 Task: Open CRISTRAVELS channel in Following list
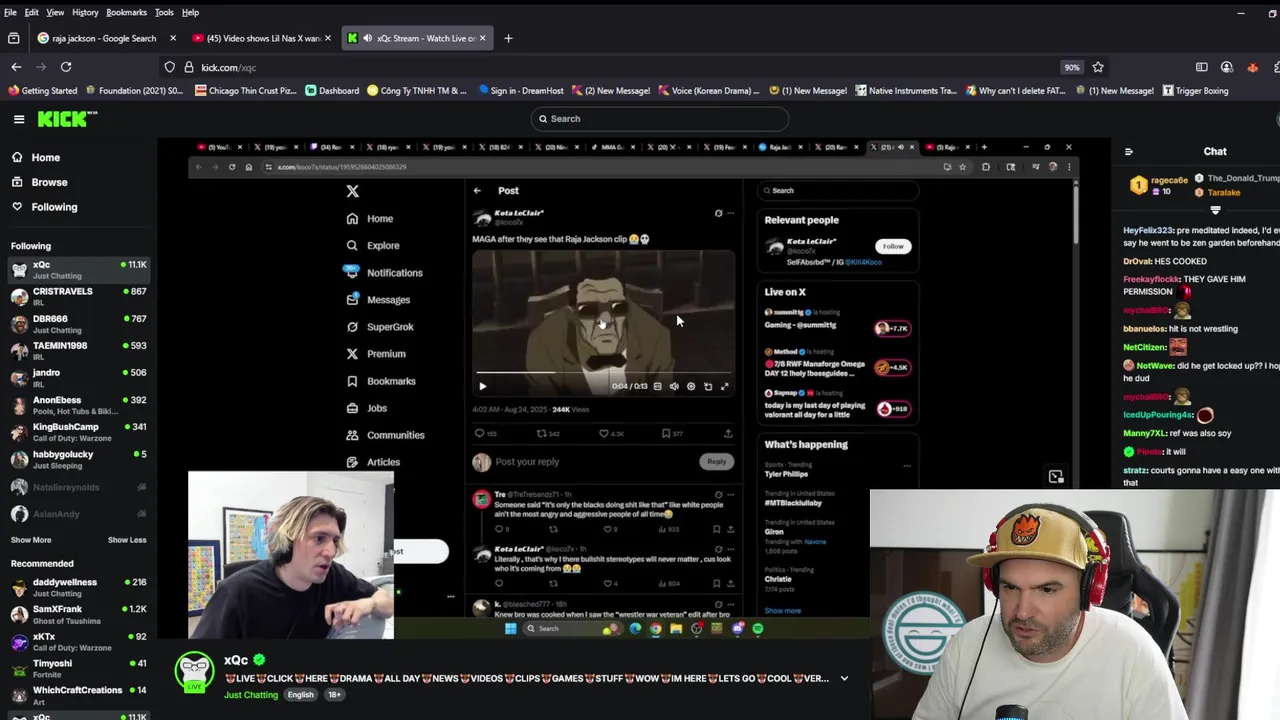click(78, 297)
